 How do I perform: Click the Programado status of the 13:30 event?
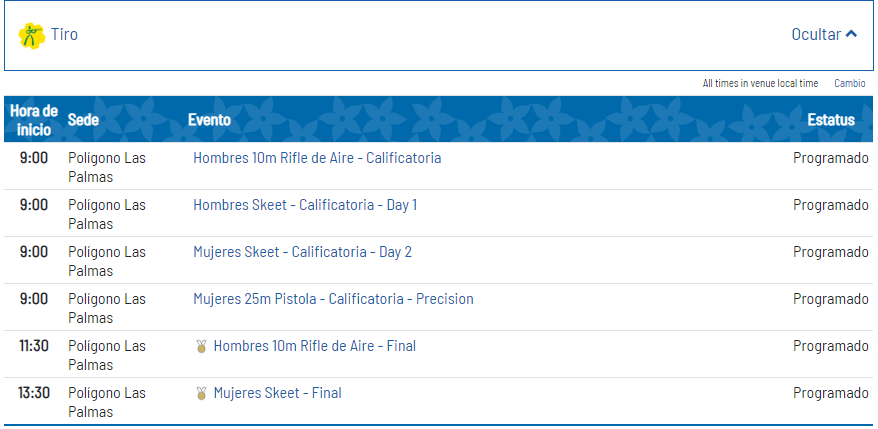click(x=830, y=393)
